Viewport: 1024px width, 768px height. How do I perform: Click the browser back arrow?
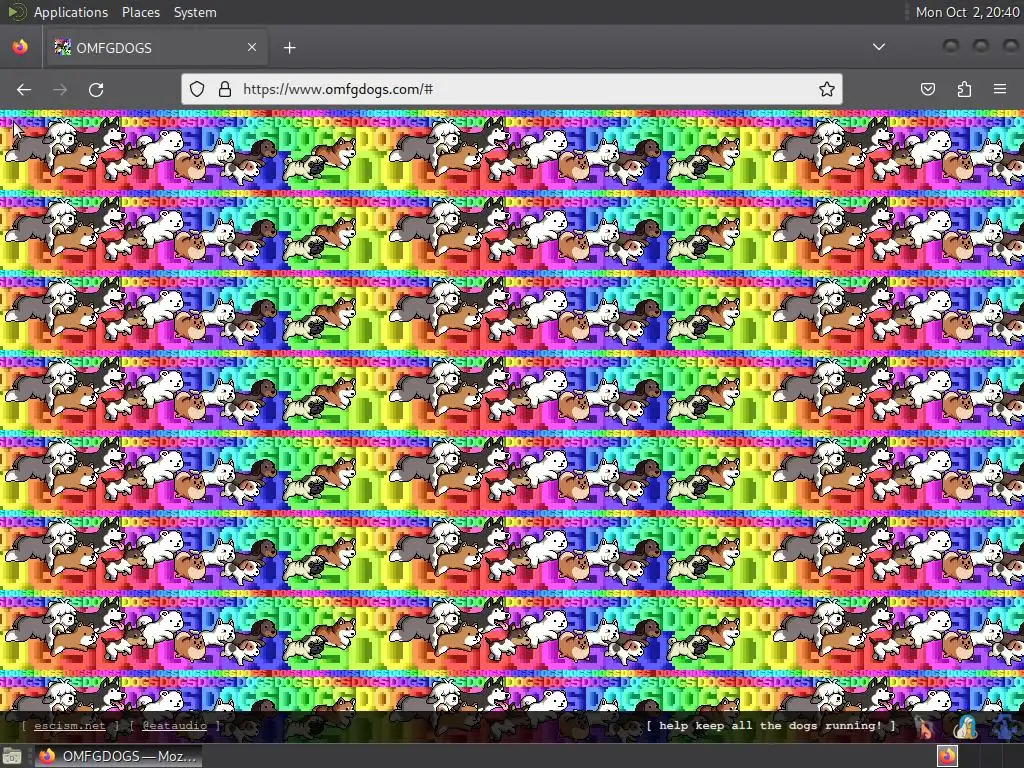[x=24, y=89]
